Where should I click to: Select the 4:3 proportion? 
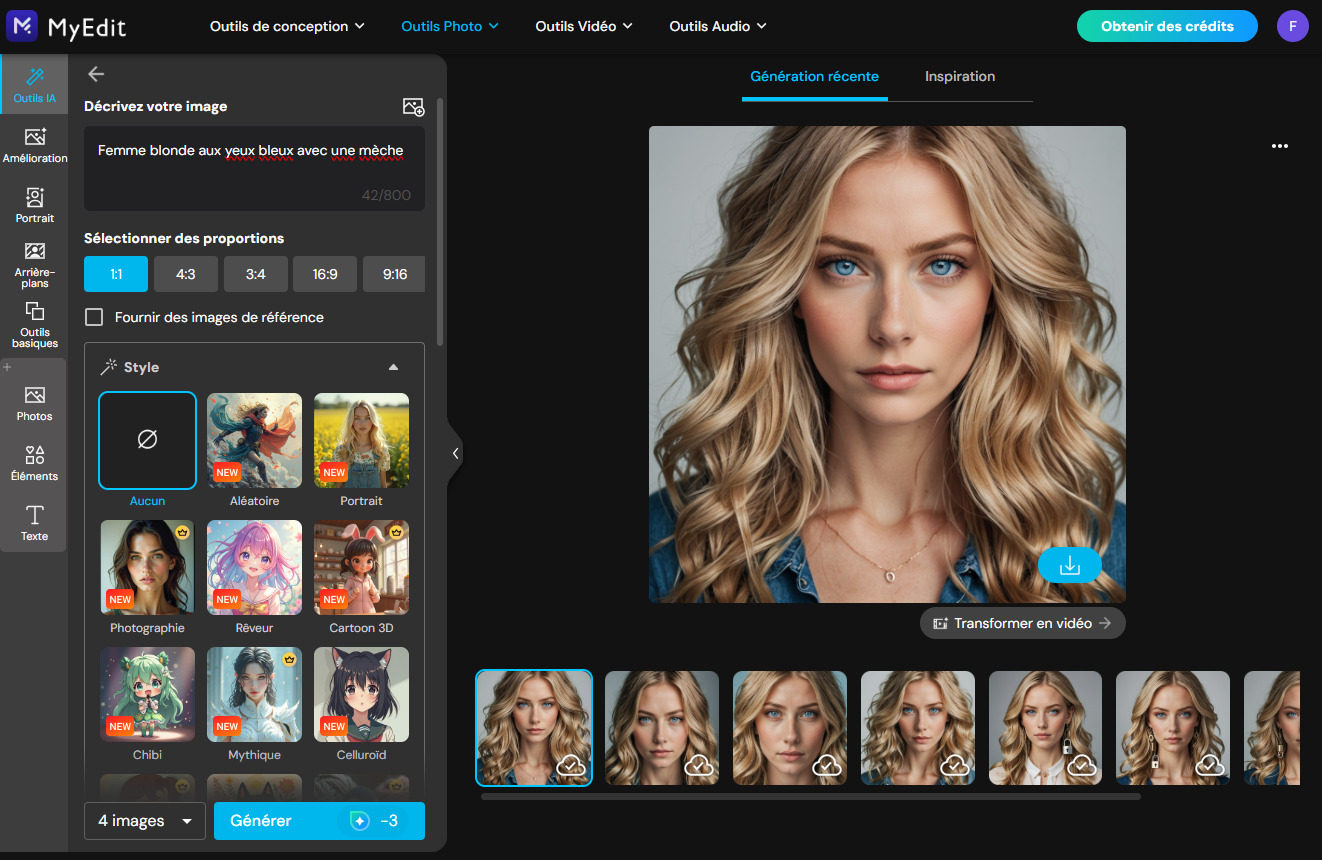click(x=186, y=274)
